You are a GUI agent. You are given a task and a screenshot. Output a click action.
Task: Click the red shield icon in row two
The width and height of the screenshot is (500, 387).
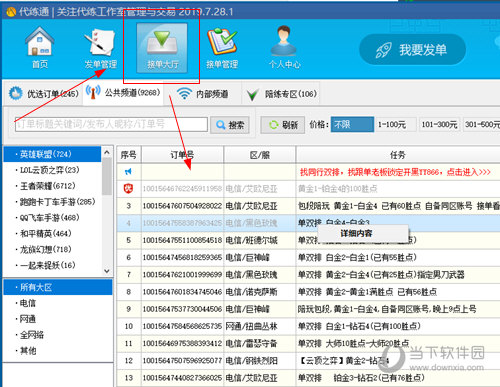[128, 189]
